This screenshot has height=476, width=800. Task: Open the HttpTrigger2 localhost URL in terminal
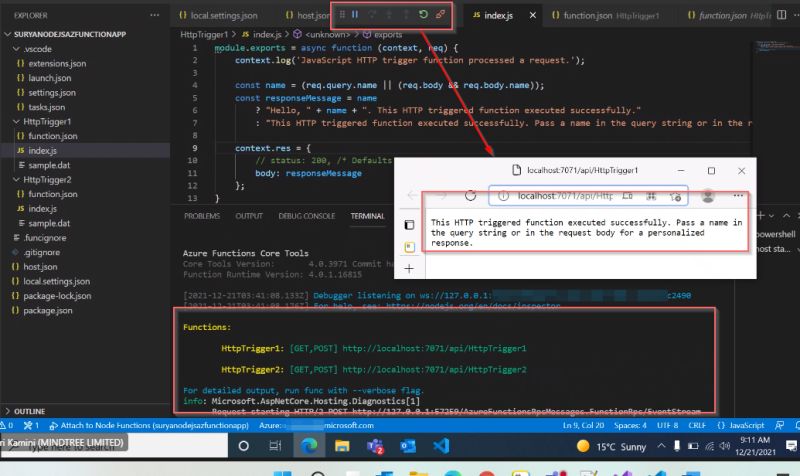434,369
